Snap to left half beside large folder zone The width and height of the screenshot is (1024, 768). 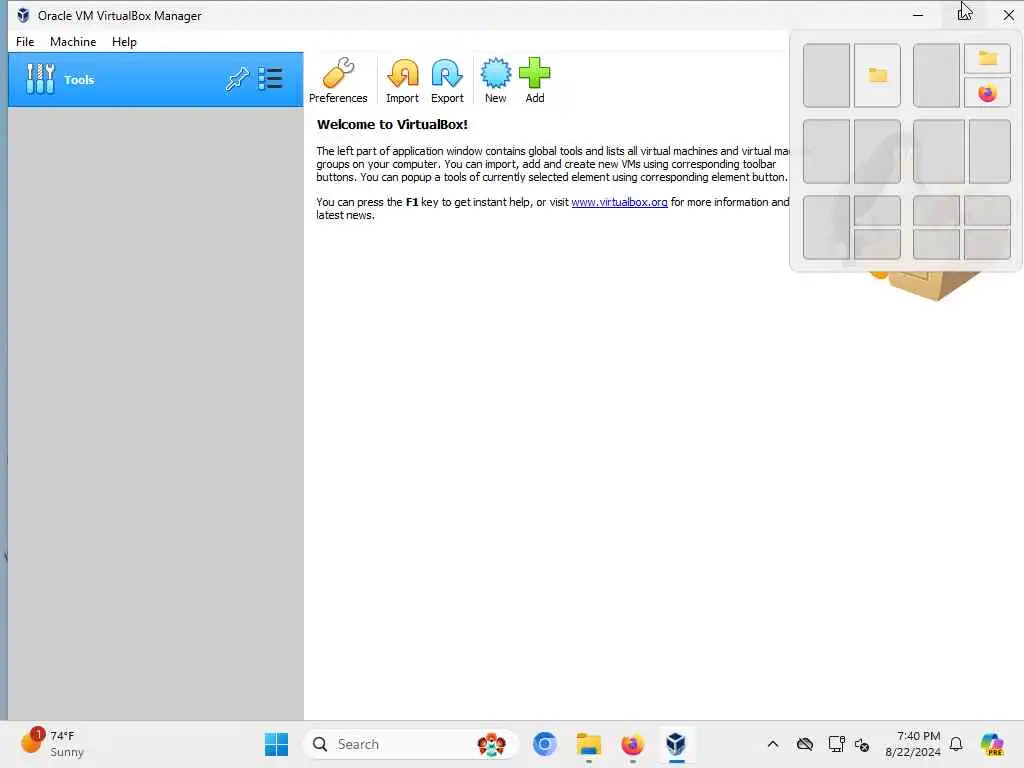(826, 76)
